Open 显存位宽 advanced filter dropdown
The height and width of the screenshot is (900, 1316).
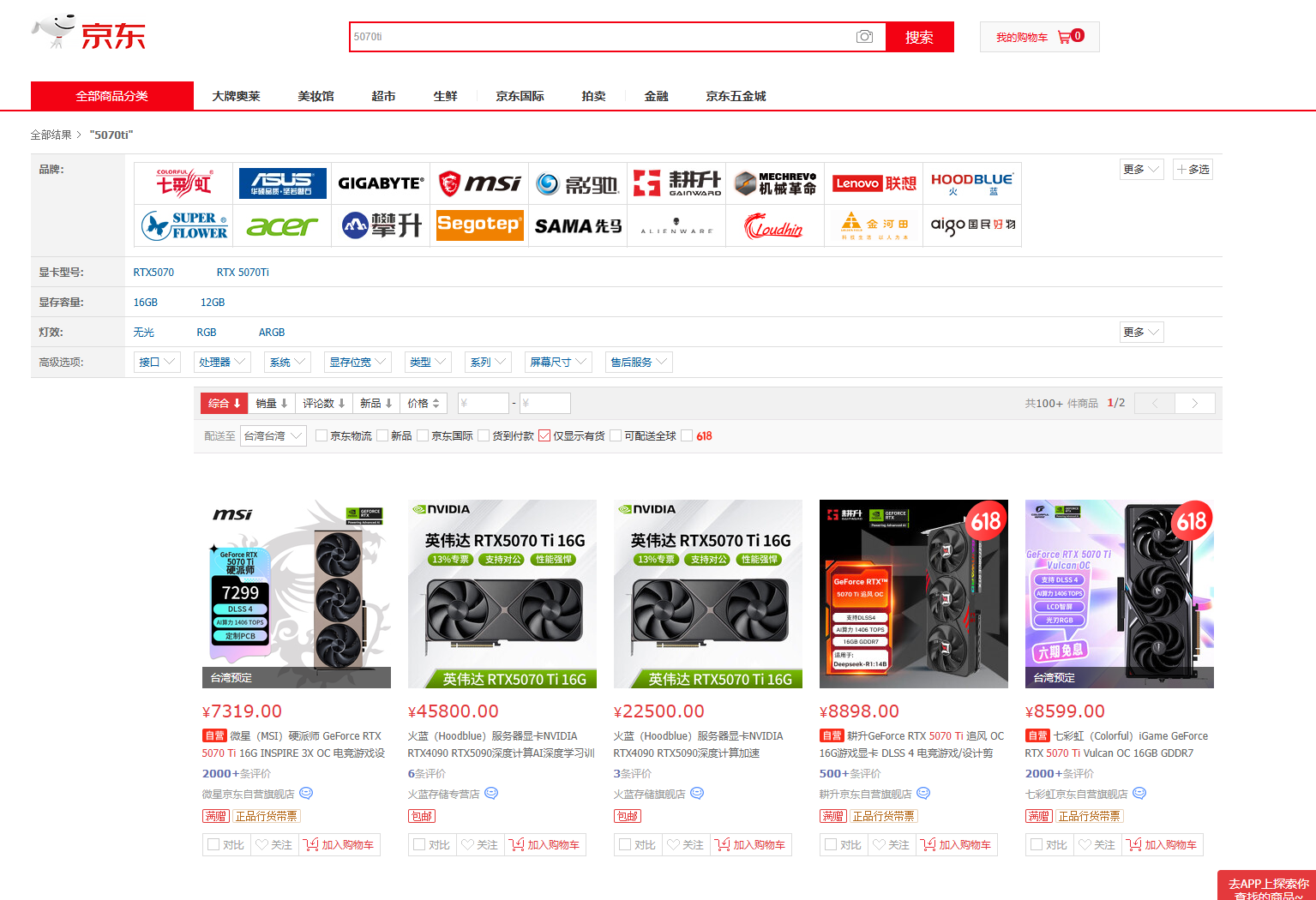pos(358,362)
